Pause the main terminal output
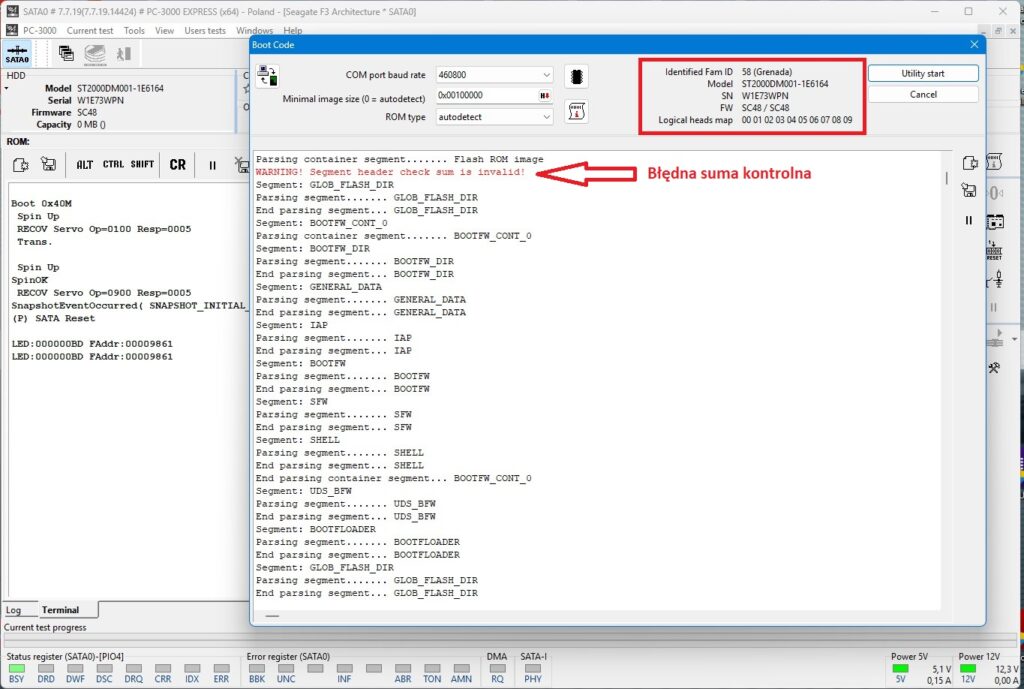 coord(212,165)
